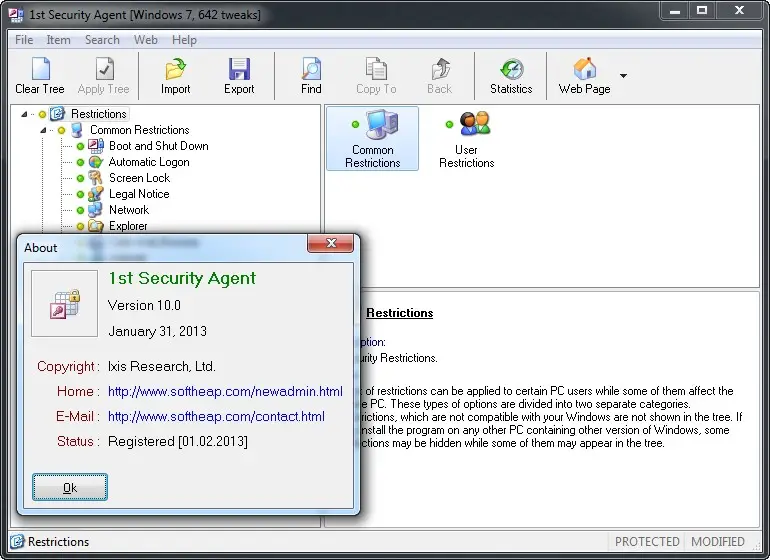Select Common Restrictions in the tree
Viewport: 770px width, 560px height.
(139, 130)
